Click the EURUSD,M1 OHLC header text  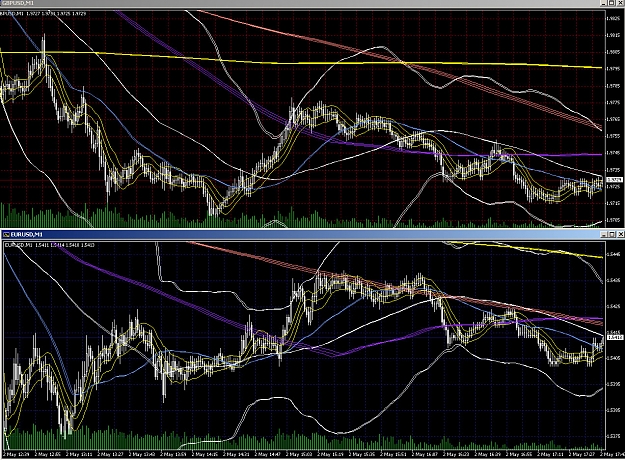click(49, 245)
